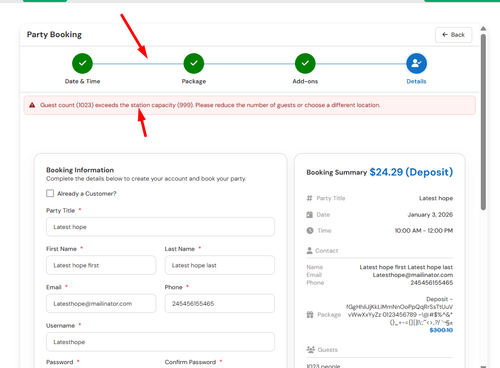The height and width of the screenshot is (368, 500).
Task: Edit the First Name field
Action: (x=101, y=265)
